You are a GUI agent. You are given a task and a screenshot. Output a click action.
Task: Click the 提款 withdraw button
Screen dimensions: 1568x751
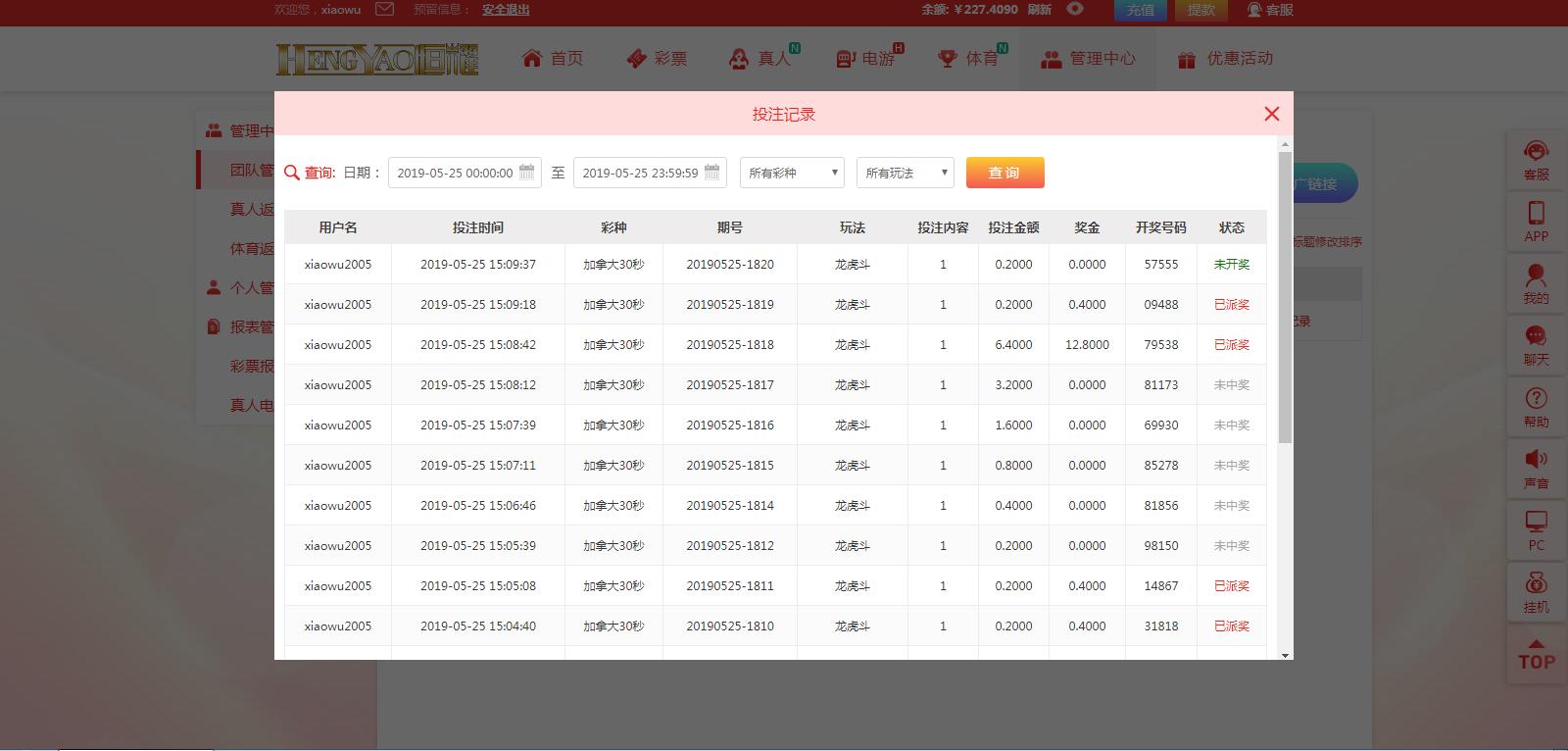pyautogui.click(x=1200, y=10)
